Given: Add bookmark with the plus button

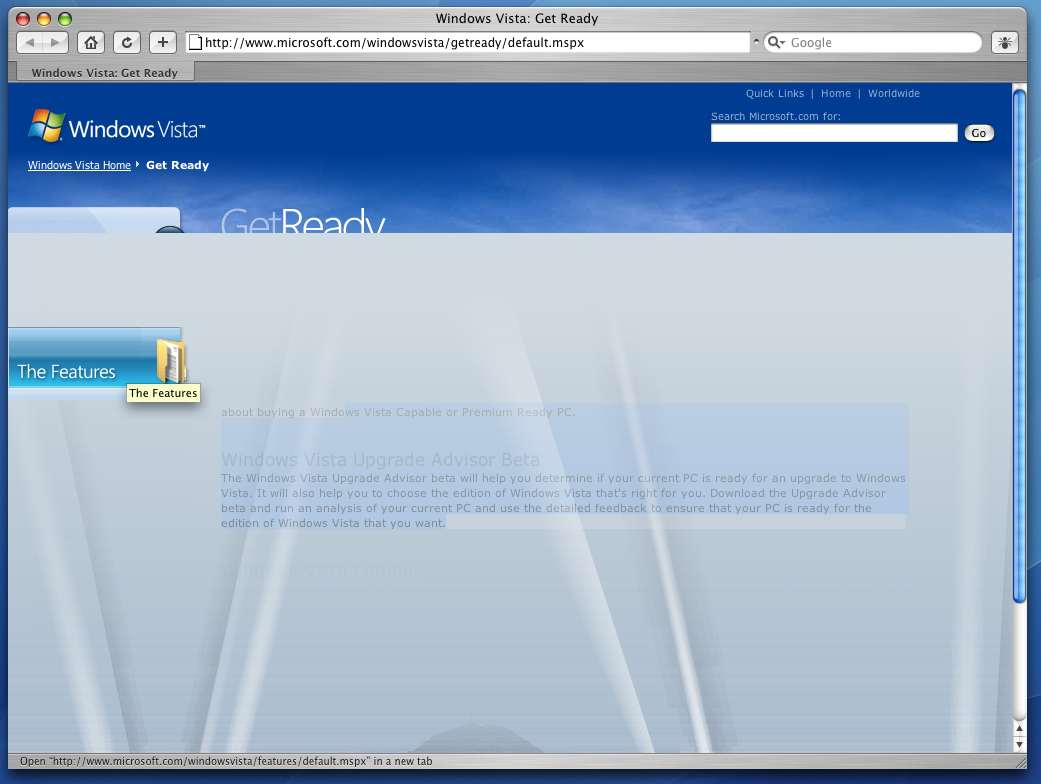Looking at the screenshot, I should point(163,42).
